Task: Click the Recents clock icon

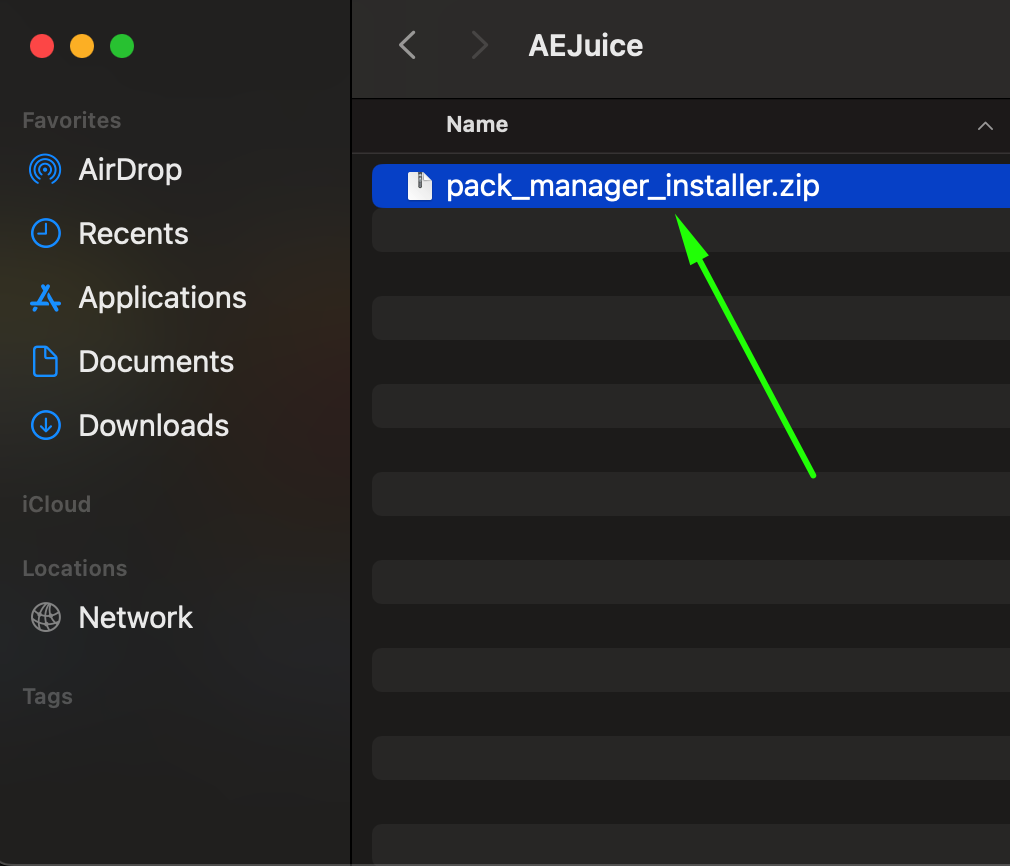Action: (45, 234)
